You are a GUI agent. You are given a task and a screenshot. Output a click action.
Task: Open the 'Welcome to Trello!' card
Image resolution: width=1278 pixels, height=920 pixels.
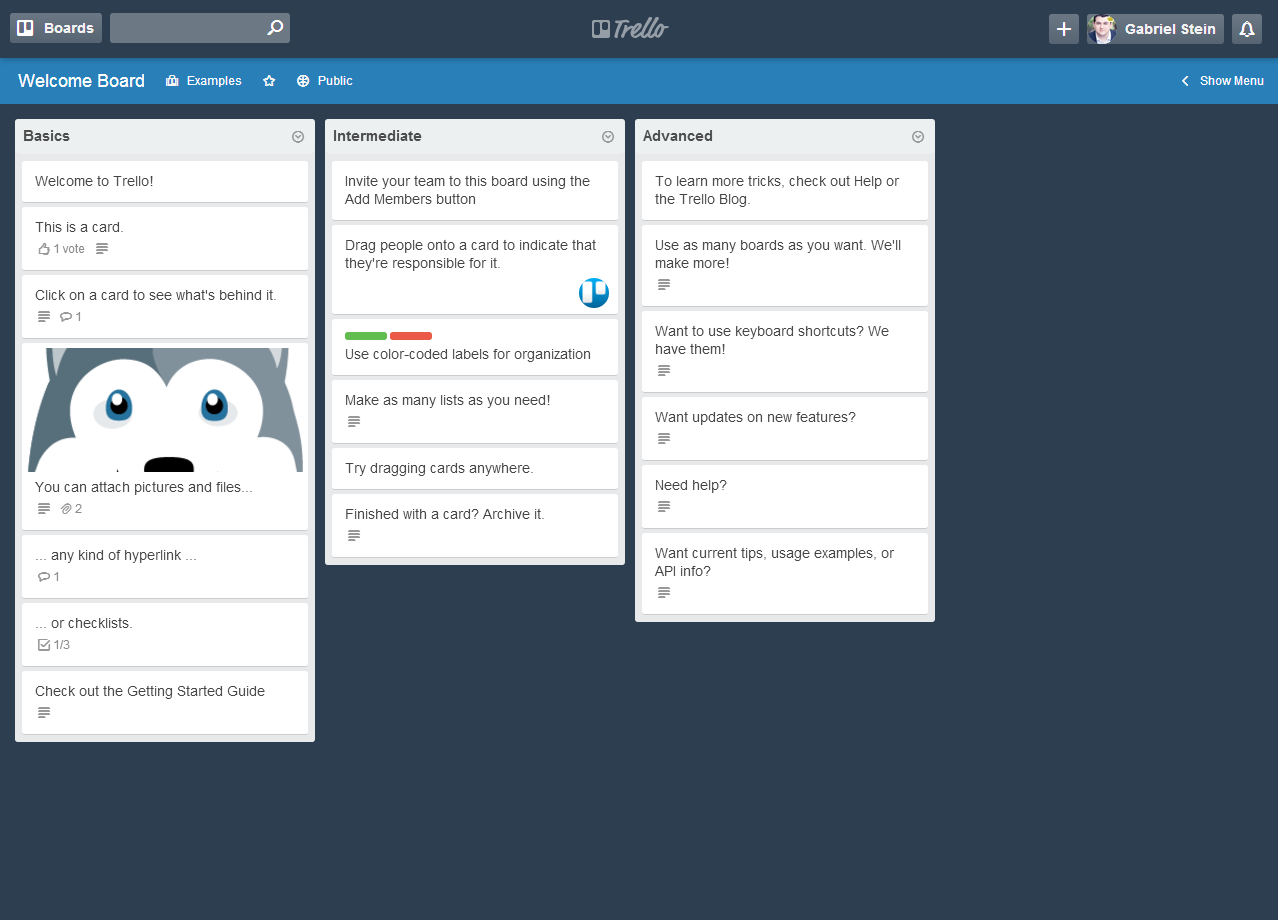coord(165,182)
